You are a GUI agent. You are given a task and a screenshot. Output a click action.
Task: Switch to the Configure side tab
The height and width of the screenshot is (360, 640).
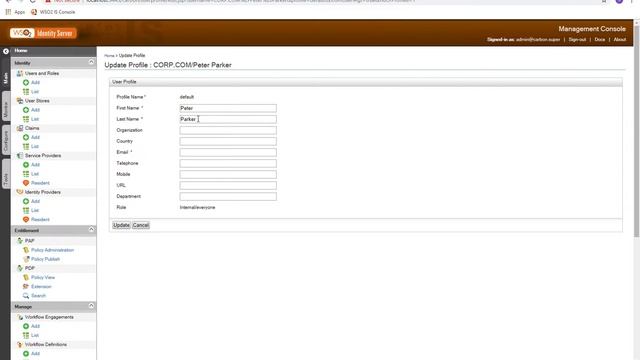[6, 141]
